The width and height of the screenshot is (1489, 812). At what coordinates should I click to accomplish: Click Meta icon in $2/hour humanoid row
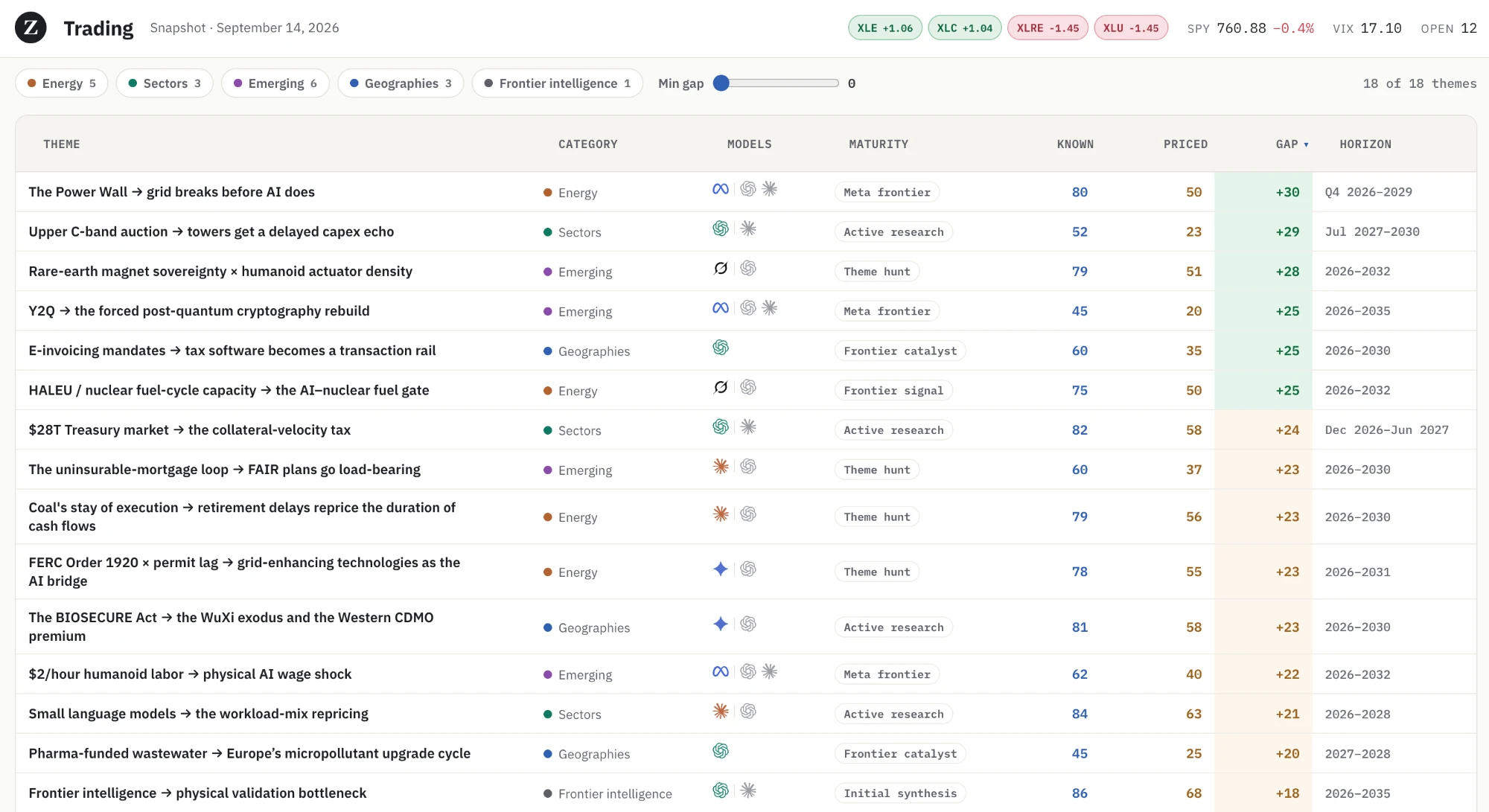click(x=720, y=671)
